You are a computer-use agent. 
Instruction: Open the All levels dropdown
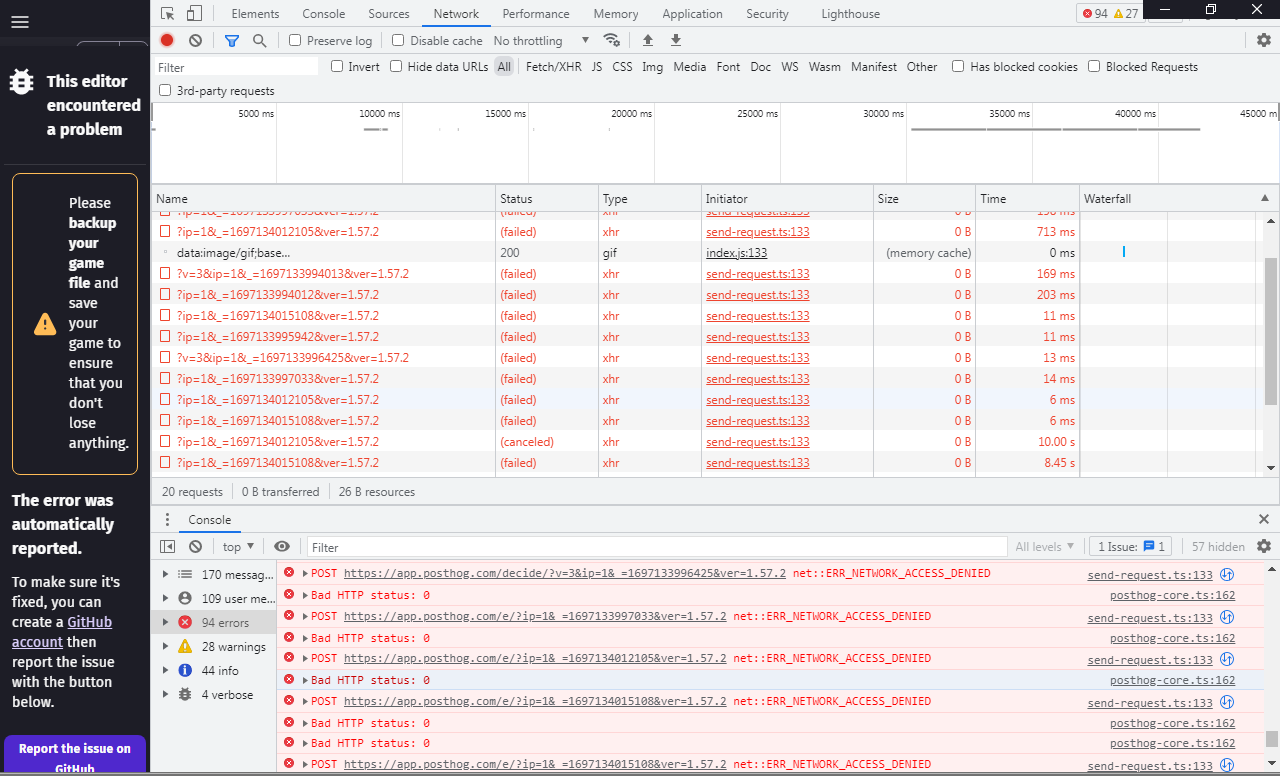coord(1044,546)
